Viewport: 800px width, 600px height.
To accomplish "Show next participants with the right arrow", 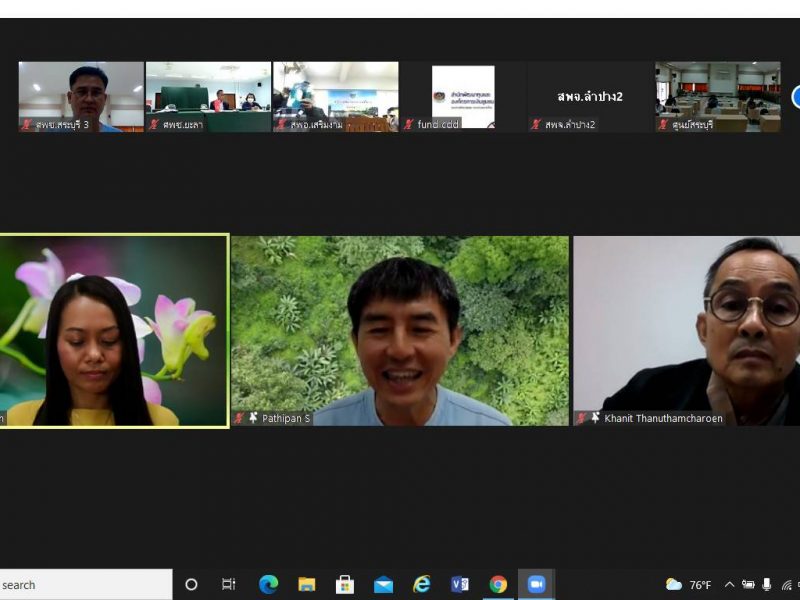I will 795,97.
